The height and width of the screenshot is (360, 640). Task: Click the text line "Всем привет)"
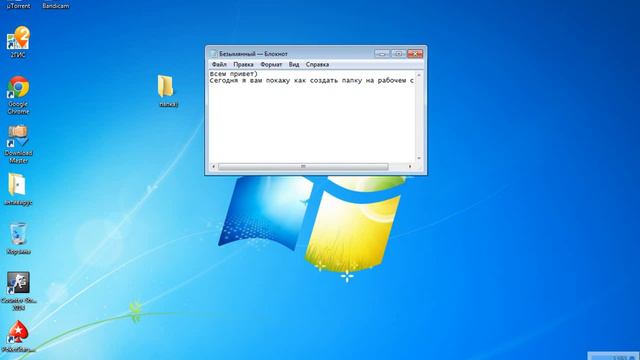233,74
